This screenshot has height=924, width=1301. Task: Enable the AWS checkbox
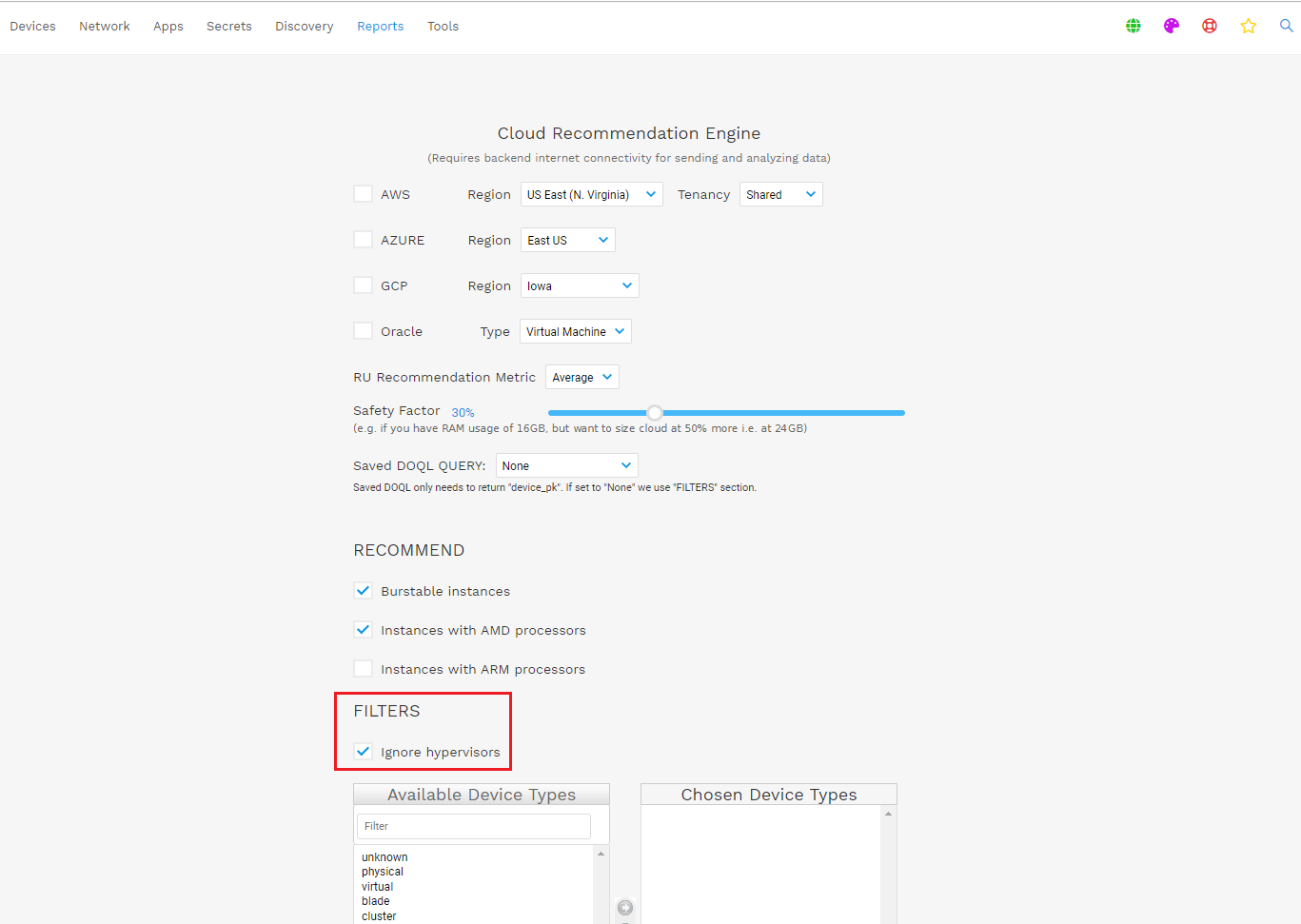pos(363,194)
